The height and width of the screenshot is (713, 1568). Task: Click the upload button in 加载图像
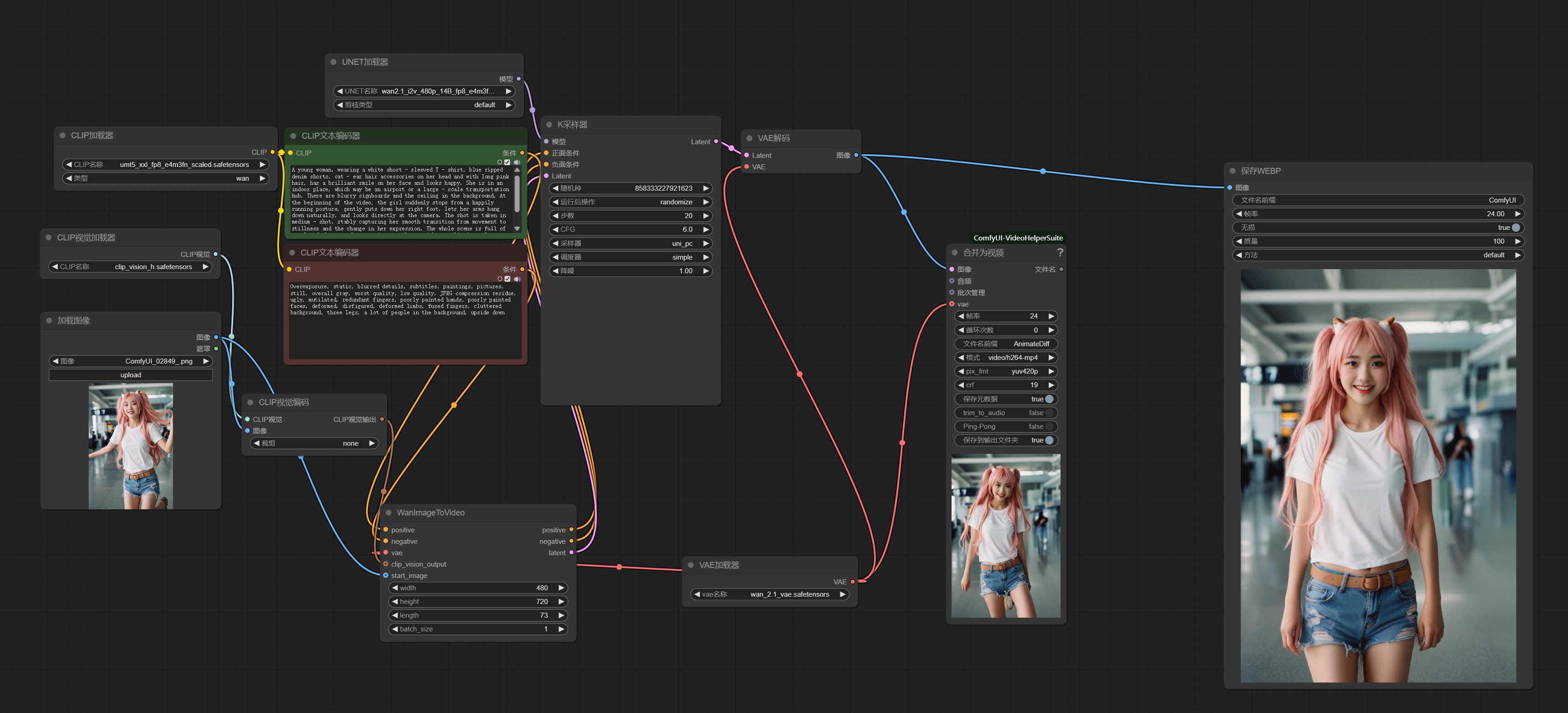pyautogui.click(x=130, y=375)
